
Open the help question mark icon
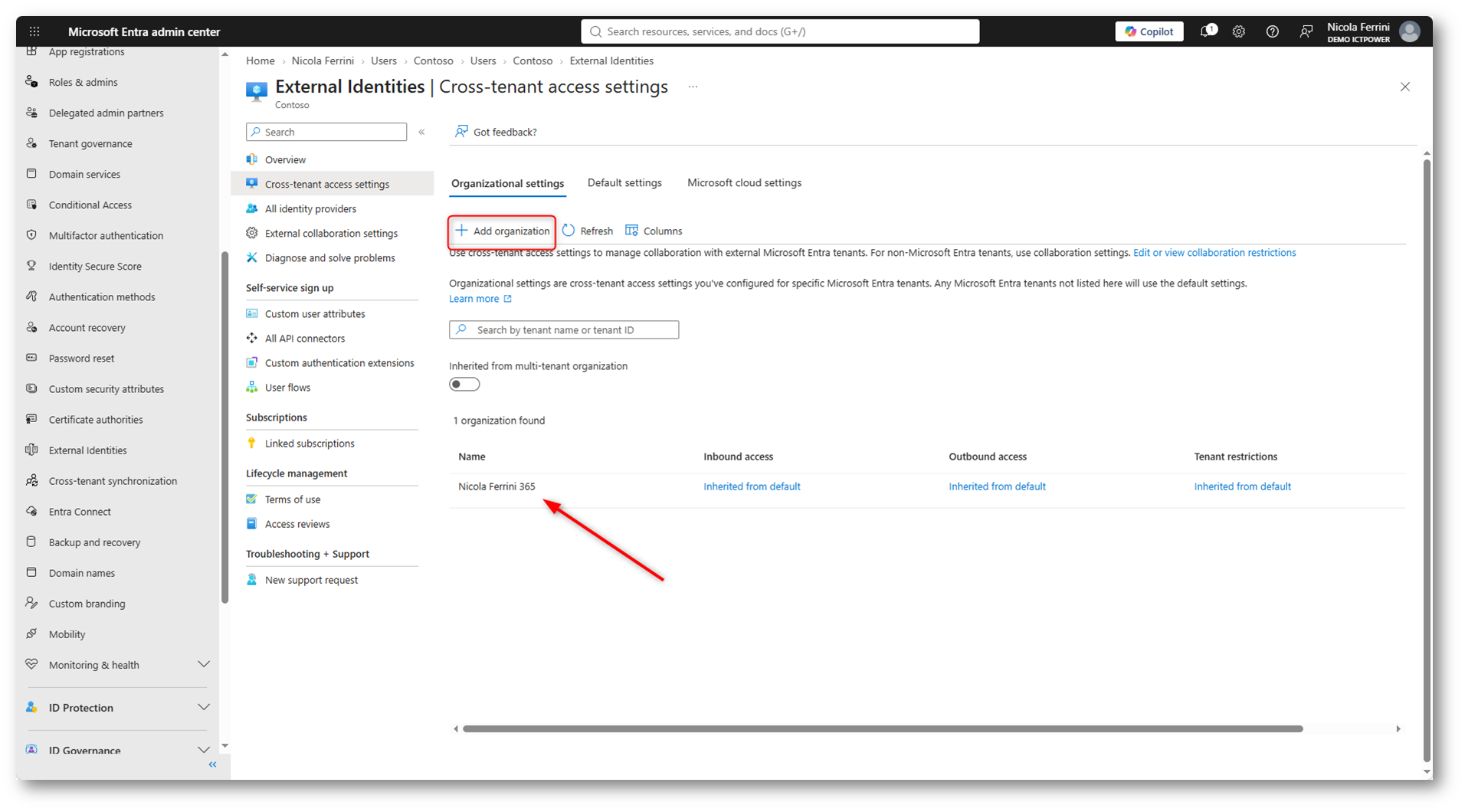click(x=1273, y=31)
